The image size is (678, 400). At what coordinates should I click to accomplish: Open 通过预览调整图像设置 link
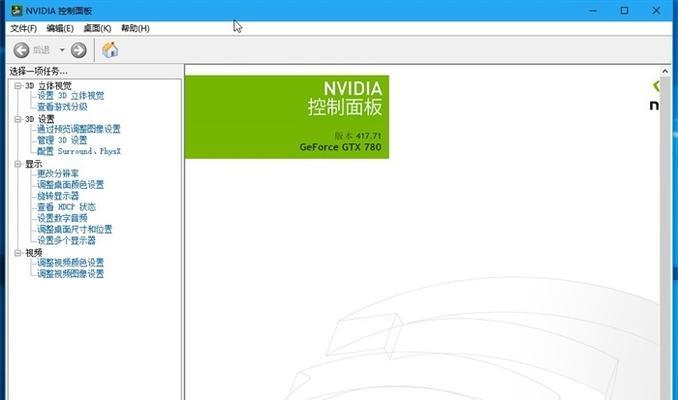point(79,129)
